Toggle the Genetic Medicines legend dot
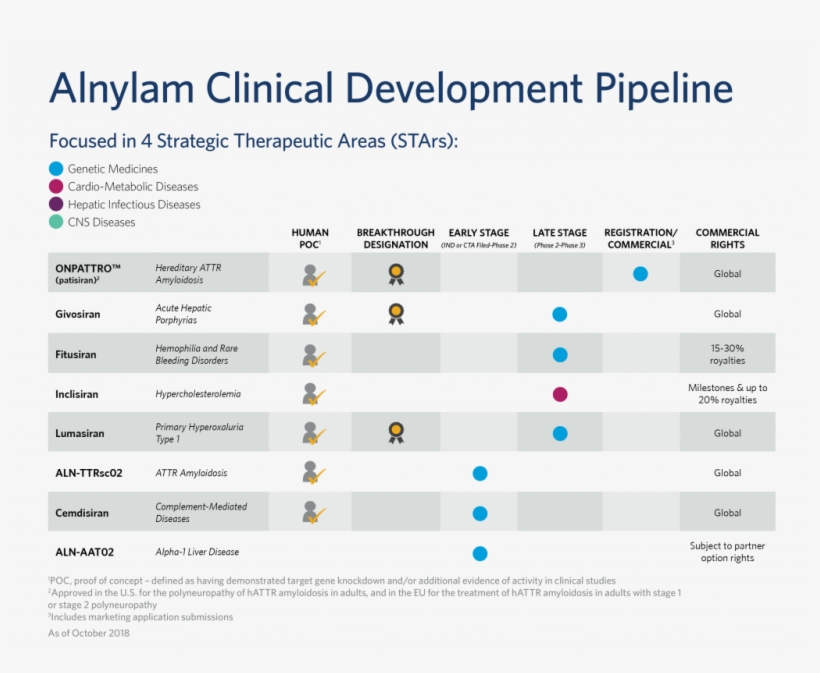This screenshot has width=820, height=673. (x=55, y=169)
